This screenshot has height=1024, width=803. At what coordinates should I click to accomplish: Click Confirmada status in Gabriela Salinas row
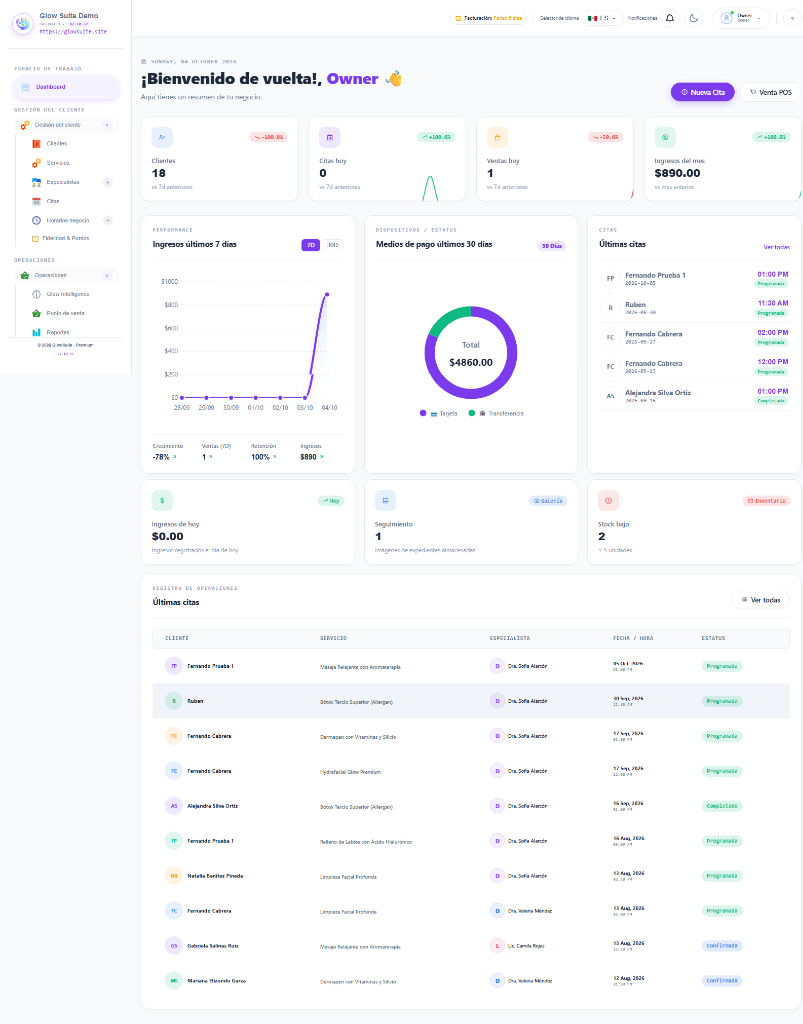pyautogui.click(x=722, y=946)
